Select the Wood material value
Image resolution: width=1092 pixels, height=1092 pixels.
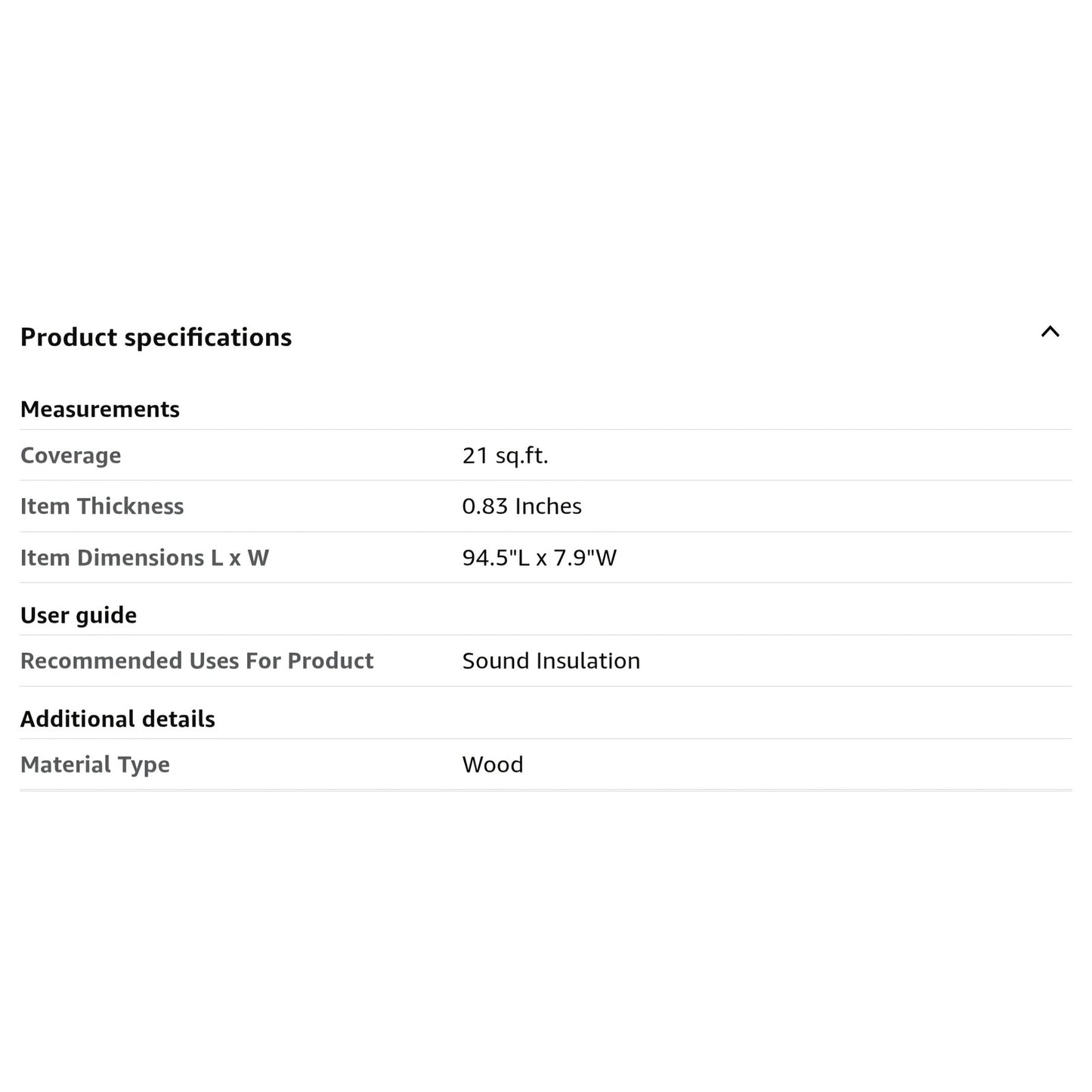click(493, 765)
